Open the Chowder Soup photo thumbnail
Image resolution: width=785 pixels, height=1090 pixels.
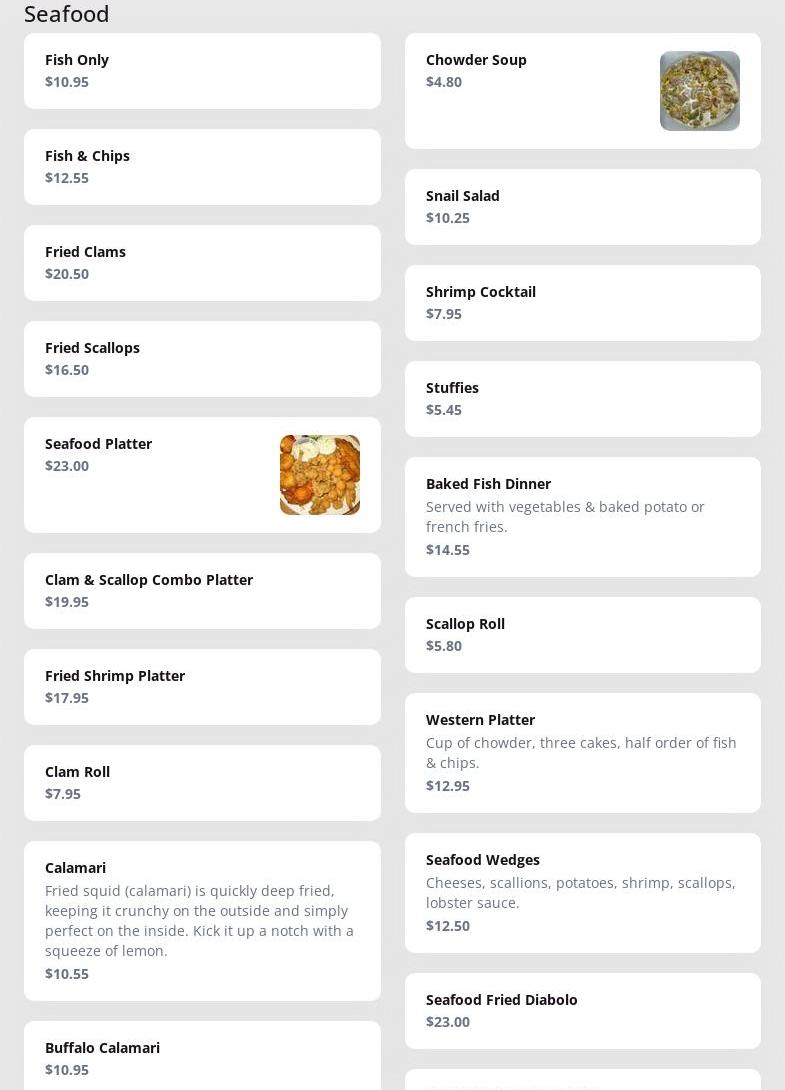point(699,91)
